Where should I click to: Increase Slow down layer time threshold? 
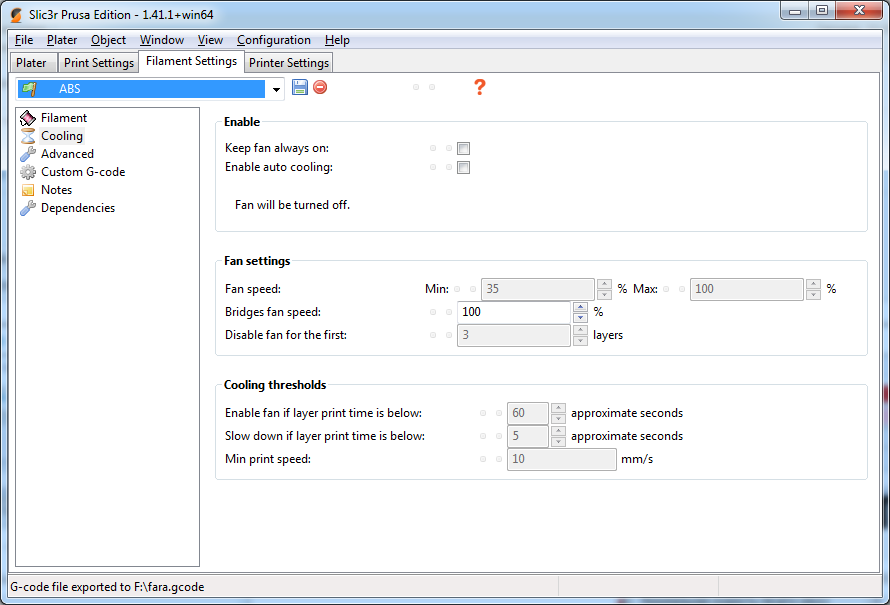point(559,431)
